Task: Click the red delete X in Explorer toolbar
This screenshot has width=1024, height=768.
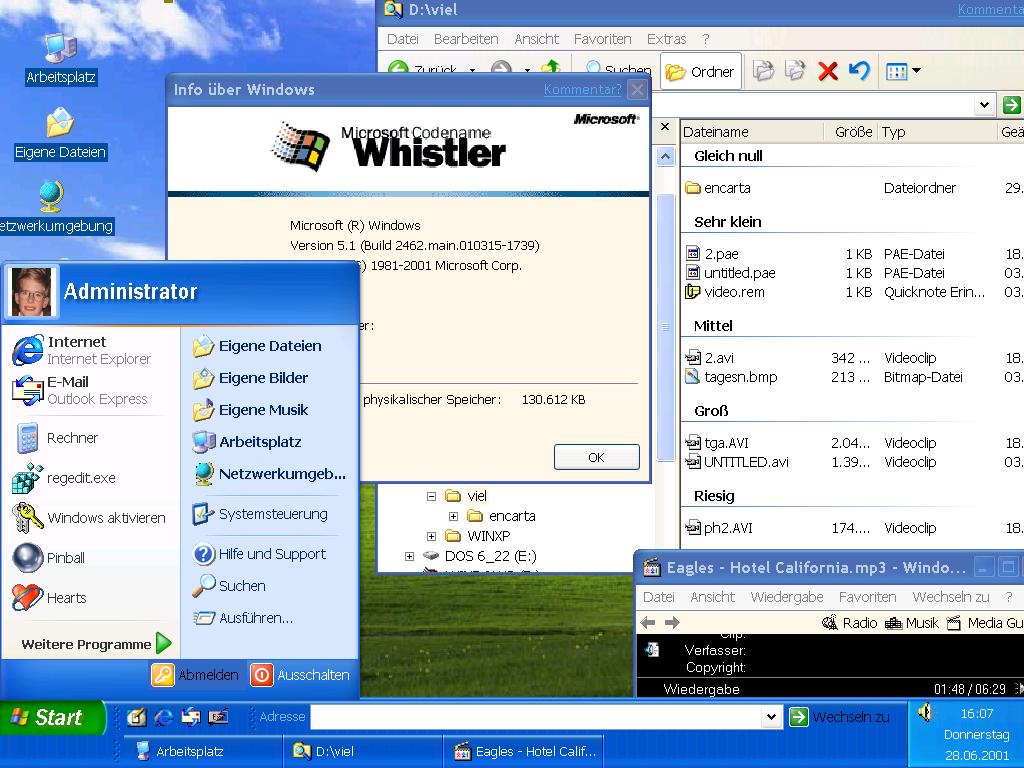Action: coord(828,71)
